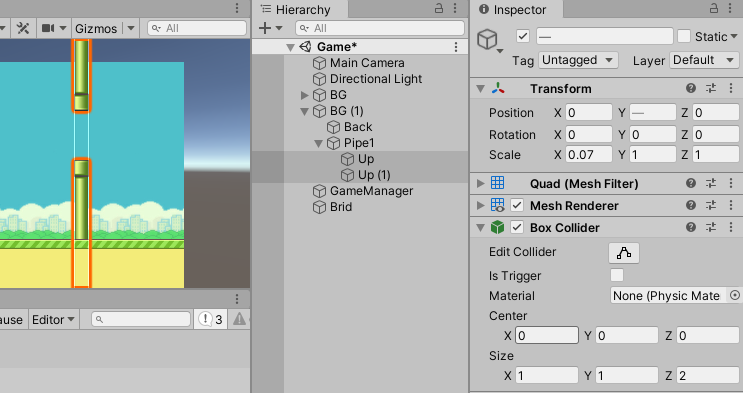Image resolution: width=743 pixels, height=393 pixels.
Task: Click the Size Z field showing 2
Action: tap(708, 375)
